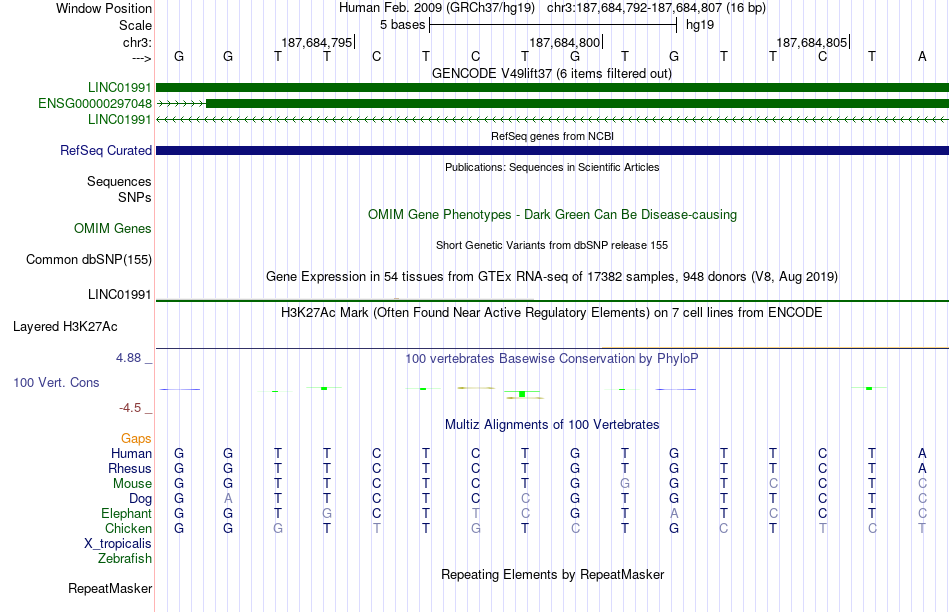Select the OMIM Genes track label

tap(113, 228)
